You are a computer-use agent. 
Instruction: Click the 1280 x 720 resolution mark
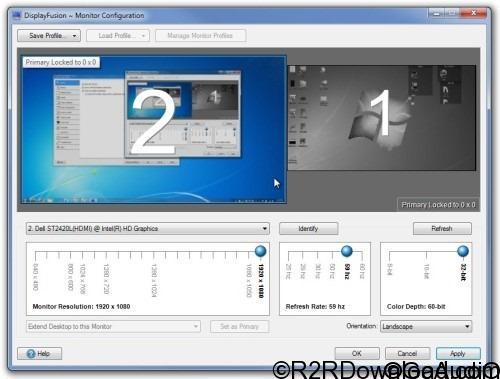(106, 279)
